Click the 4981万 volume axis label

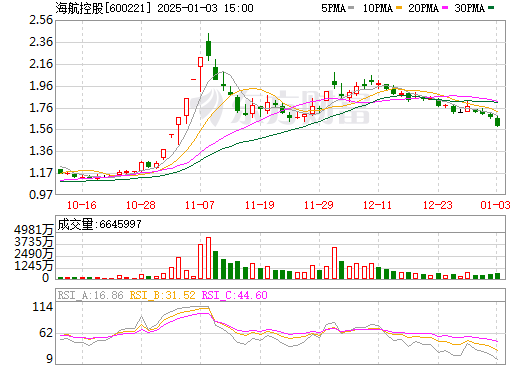[34, 230]
